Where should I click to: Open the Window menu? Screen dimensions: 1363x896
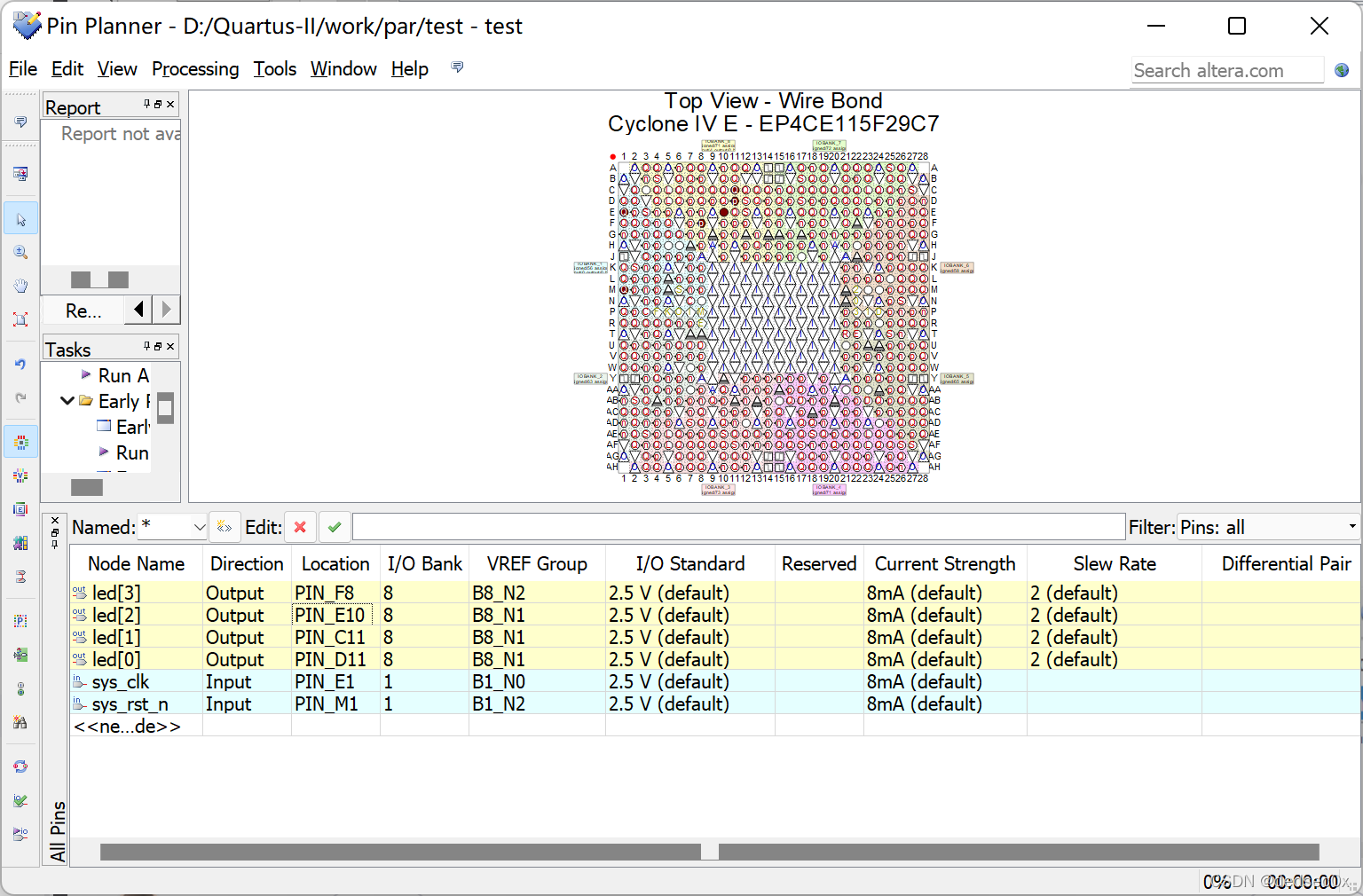pos(343,69)
